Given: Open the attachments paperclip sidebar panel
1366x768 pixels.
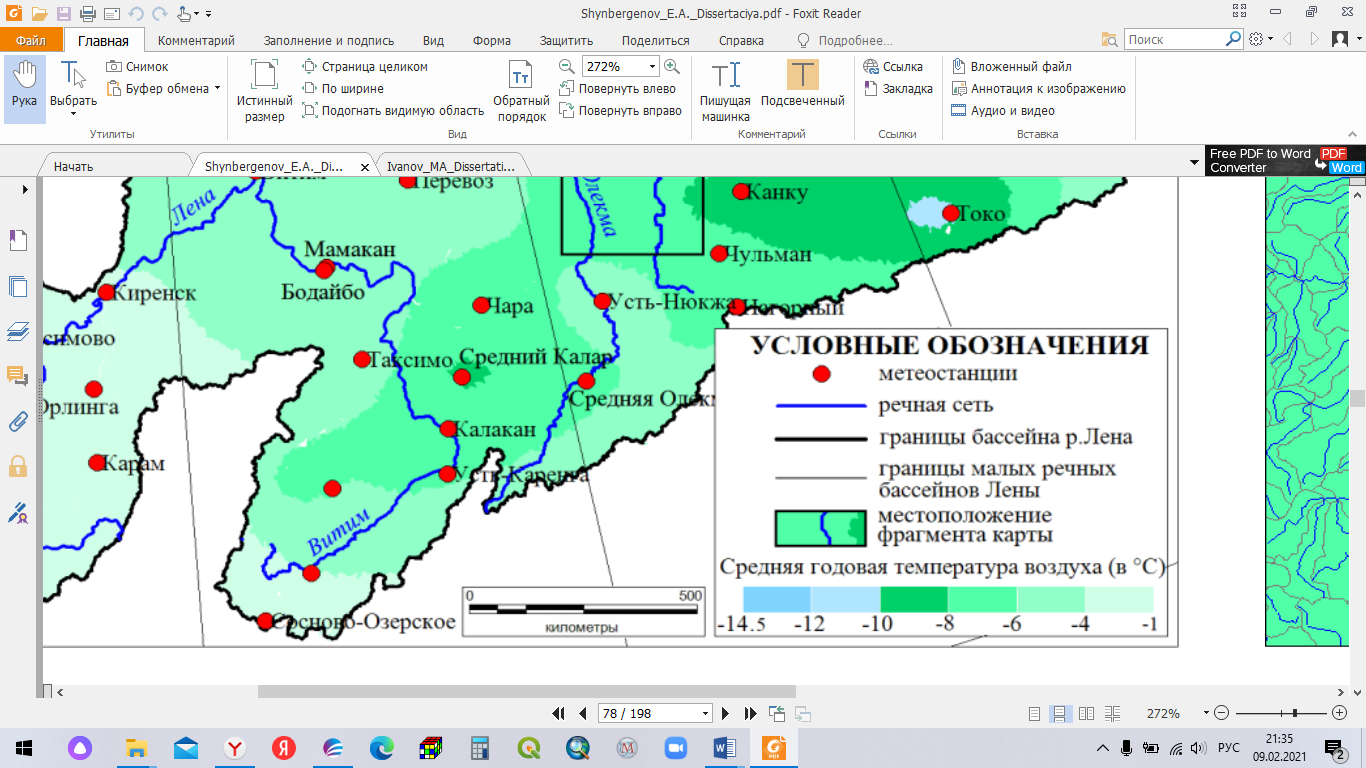Looking at the screenshot, I should coord(18,420).
